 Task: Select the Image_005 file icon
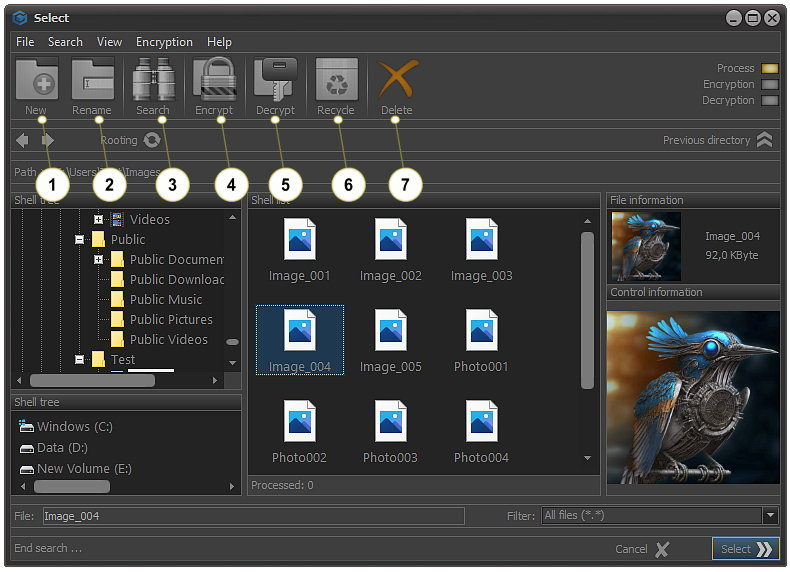pyautogui.click(x=390, y=330)
